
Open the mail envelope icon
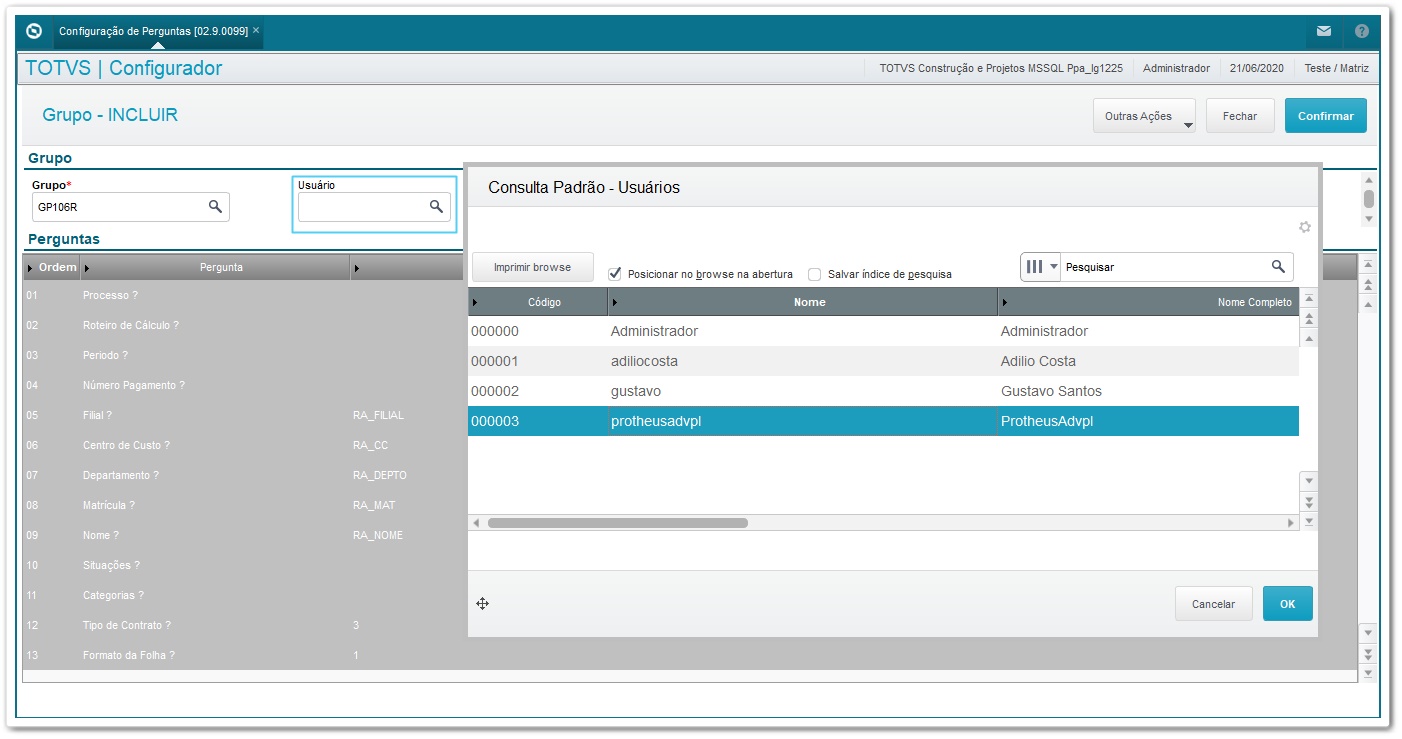click(1324, 31)
